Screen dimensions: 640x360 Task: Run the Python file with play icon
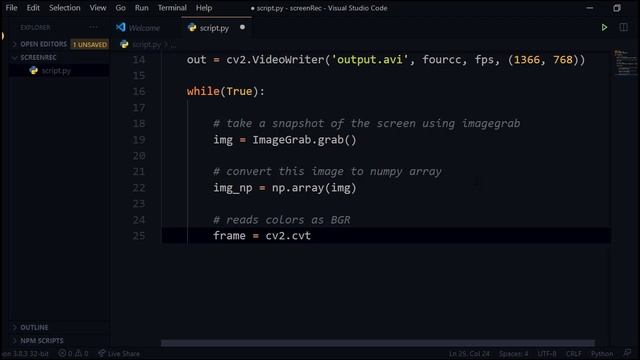[x=604, y=27]
